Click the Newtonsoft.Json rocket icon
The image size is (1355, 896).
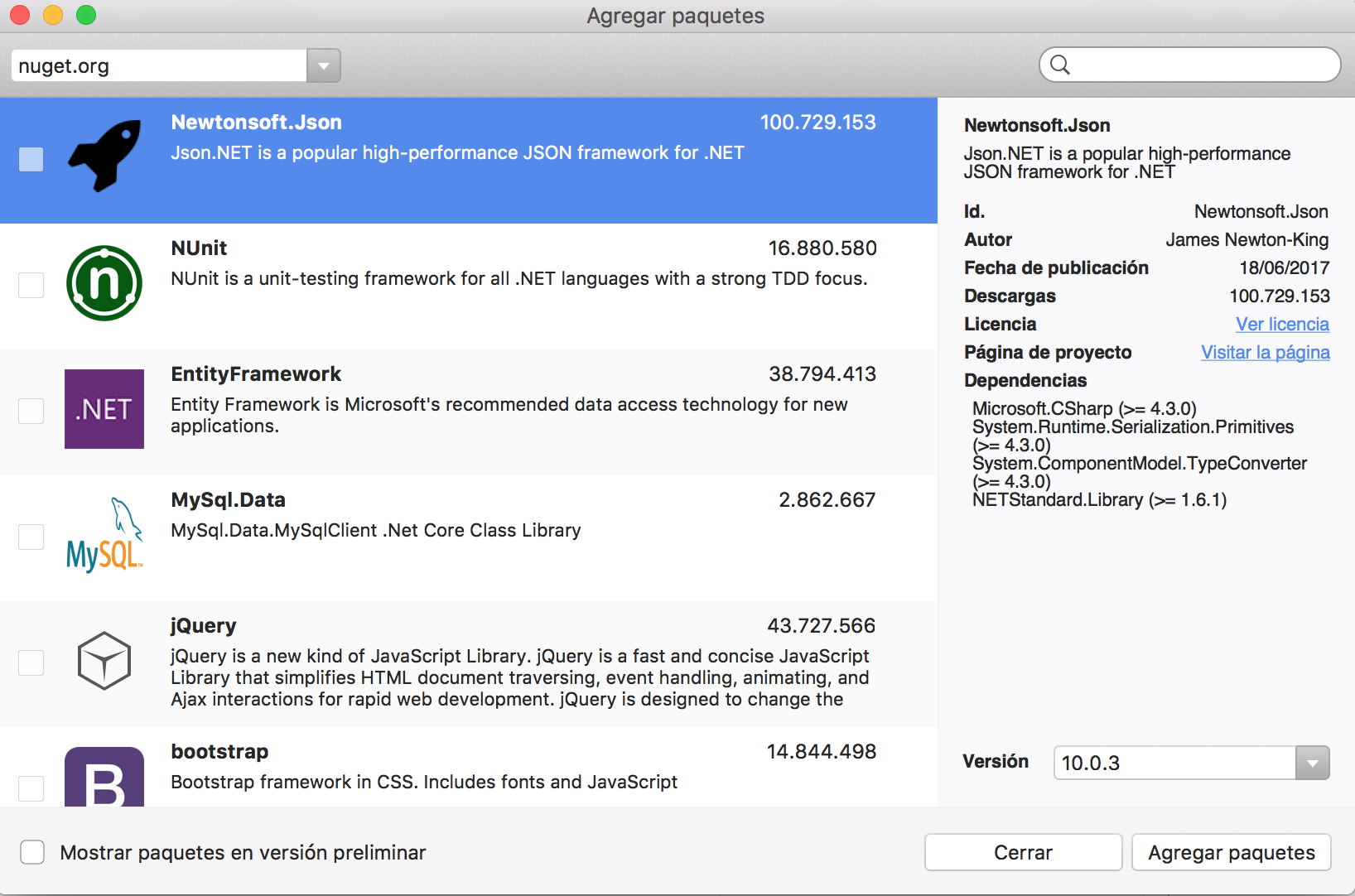tap(104, 157)
